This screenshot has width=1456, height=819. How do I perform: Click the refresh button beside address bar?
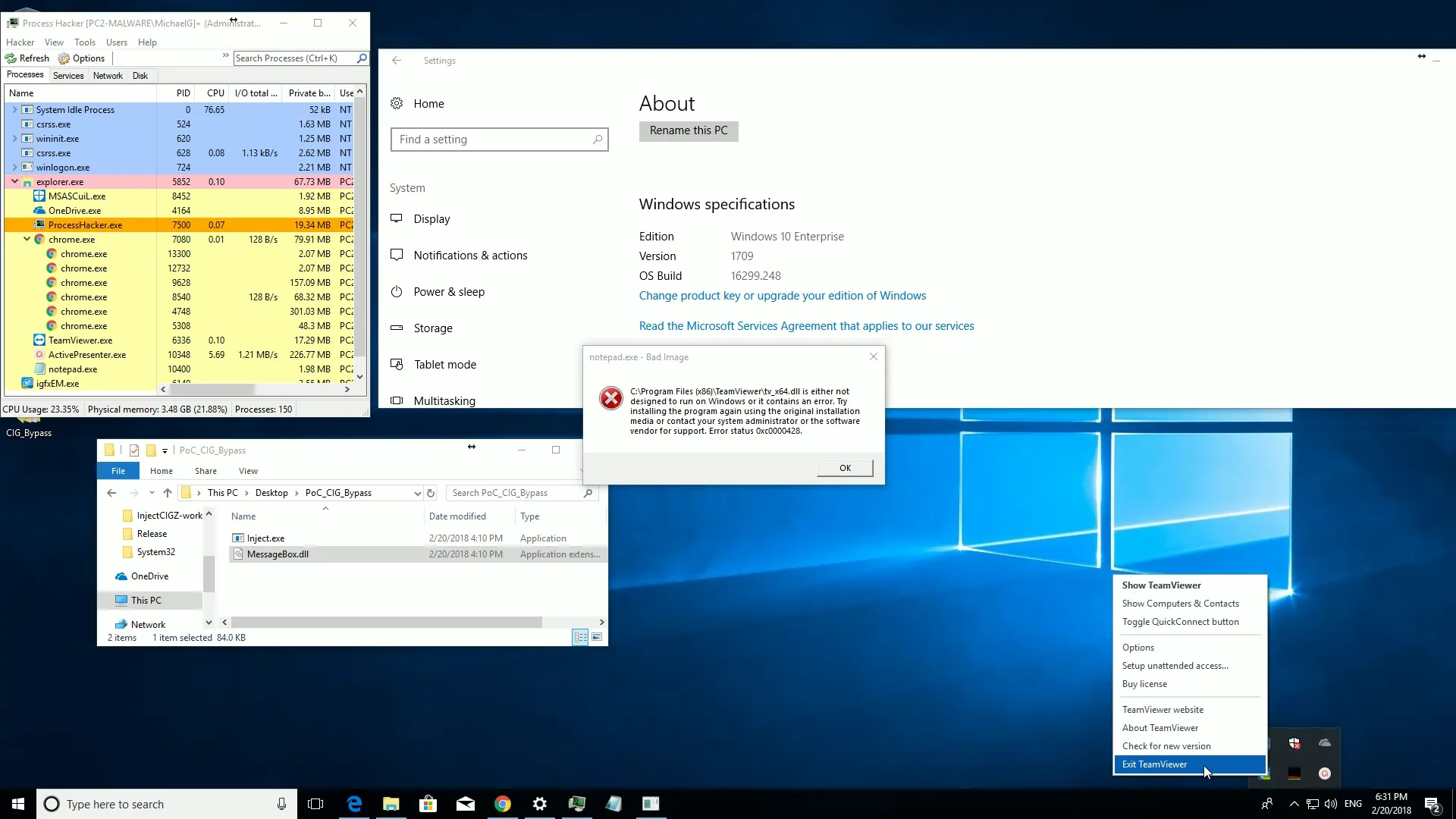pos(431,493)
